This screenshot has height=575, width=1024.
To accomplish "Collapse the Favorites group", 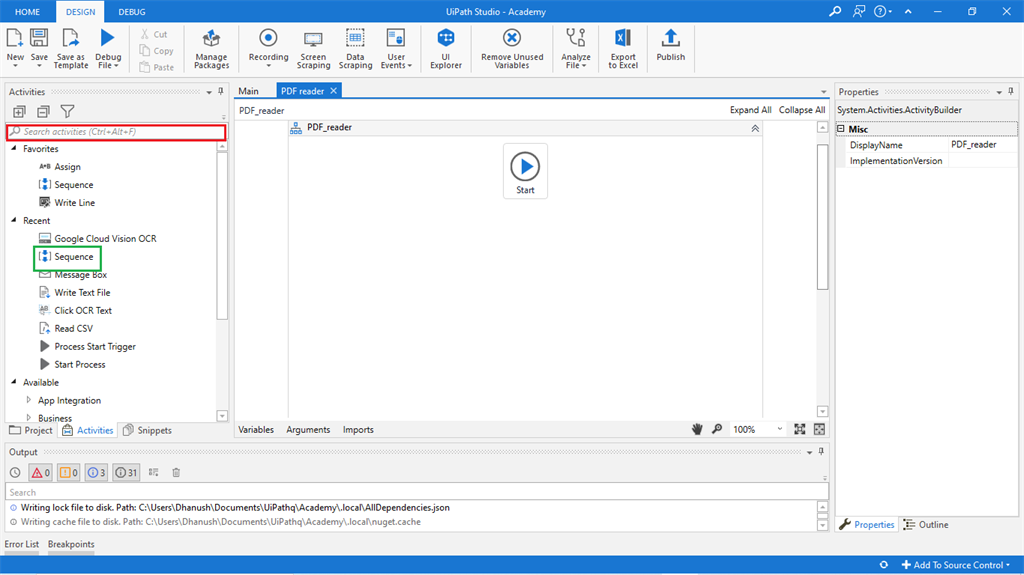I will click(14, 148).
